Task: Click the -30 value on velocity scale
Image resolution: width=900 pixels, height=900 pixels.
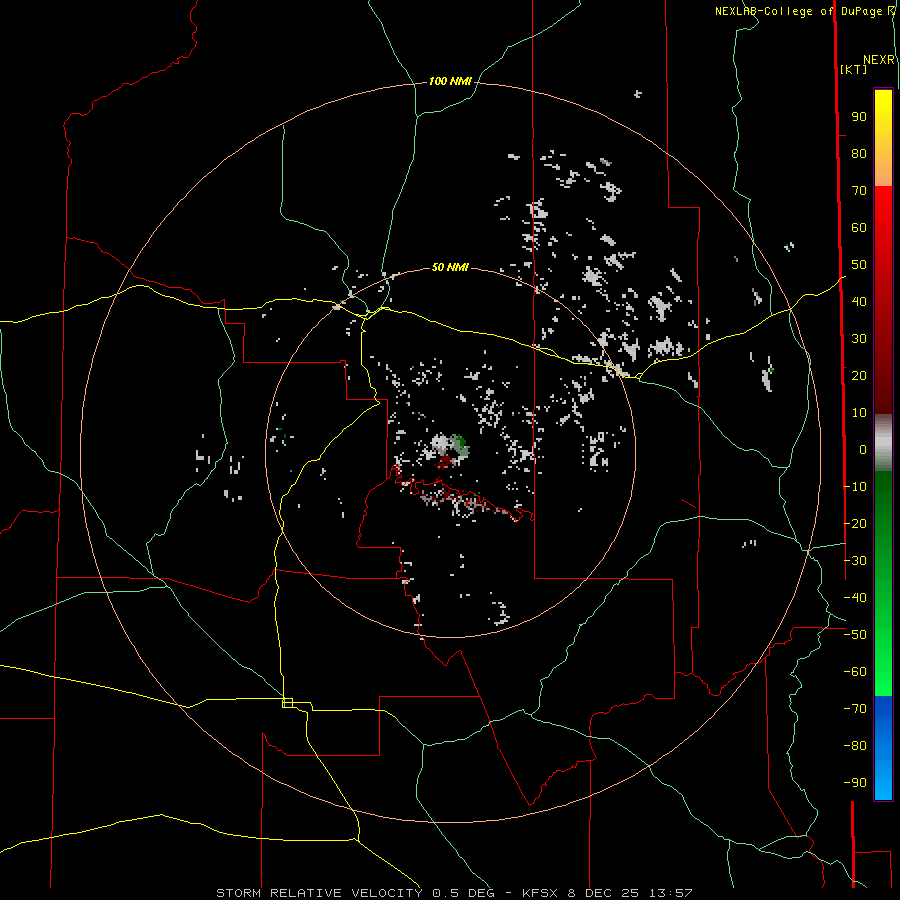Action: coord(855,561)
